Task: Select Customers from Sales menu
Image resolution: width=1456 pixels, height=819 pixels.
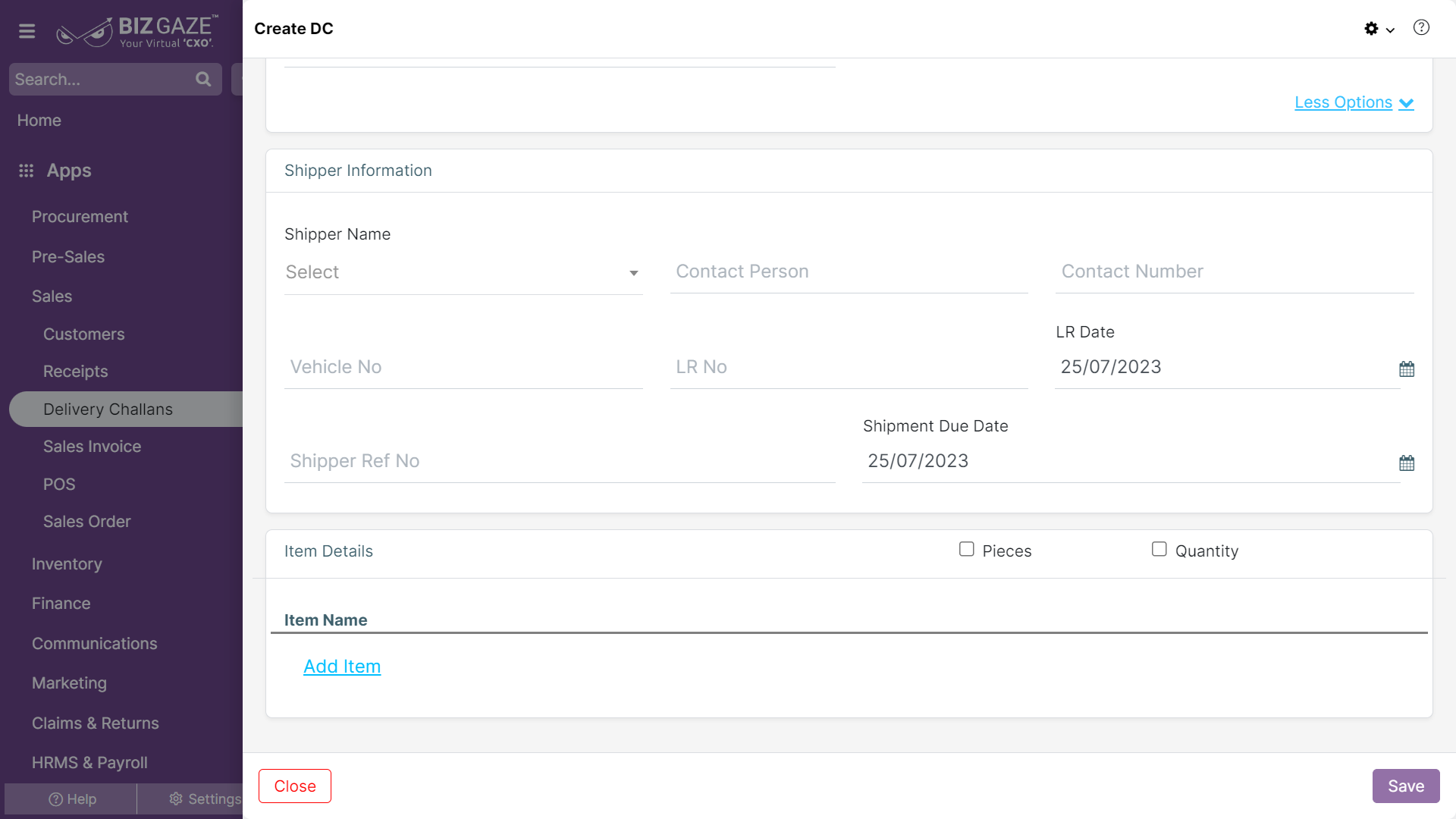Action: (x=83, y=334)
